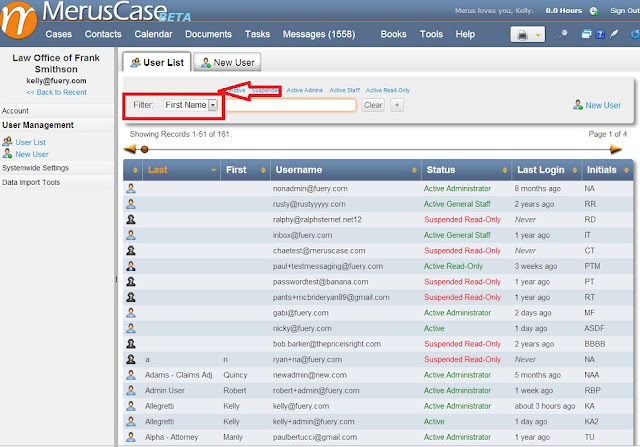The image size is (640, 447).
Task: Open Messages (1558)
Action: 319,34
